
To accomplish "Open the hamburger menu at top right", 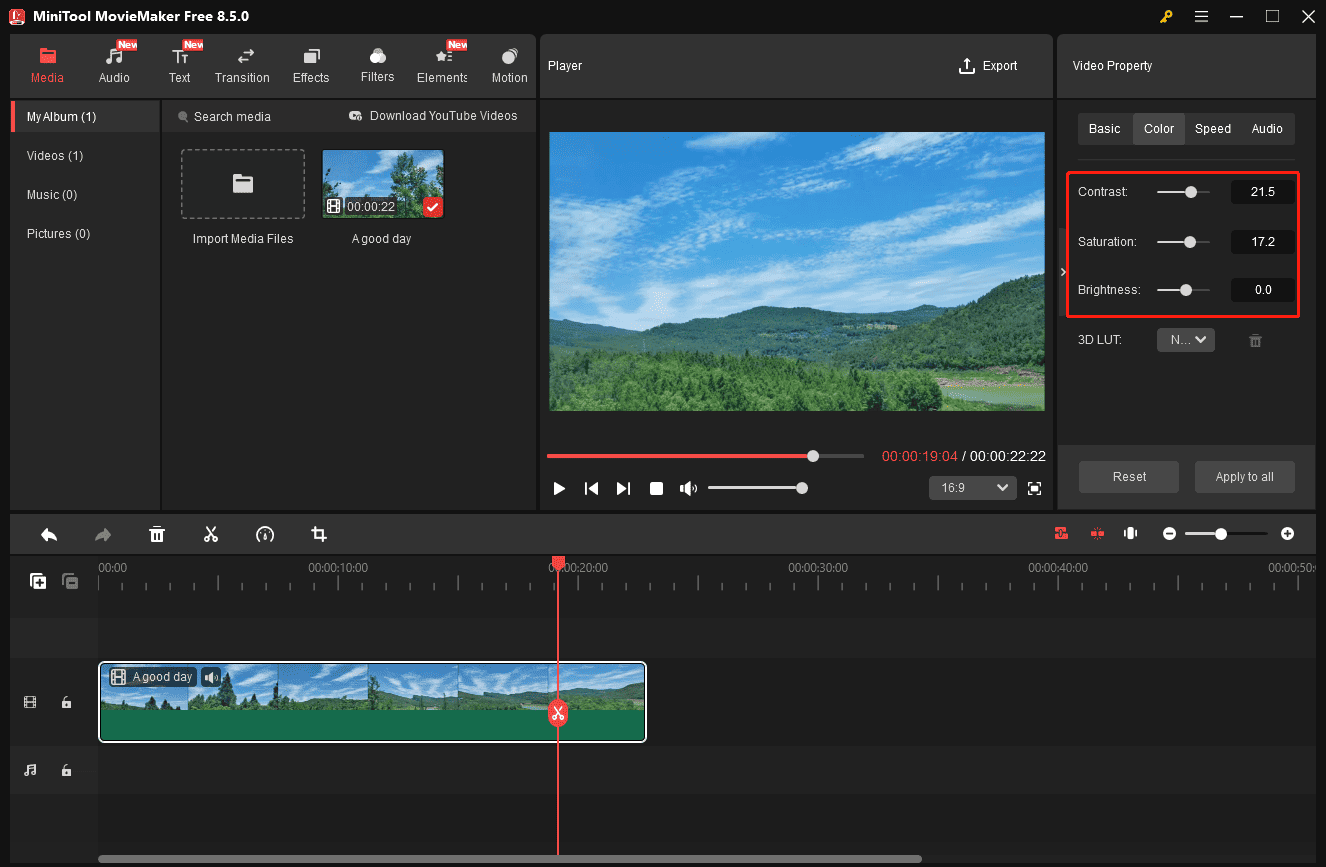I will click(x=1201, y=16).
